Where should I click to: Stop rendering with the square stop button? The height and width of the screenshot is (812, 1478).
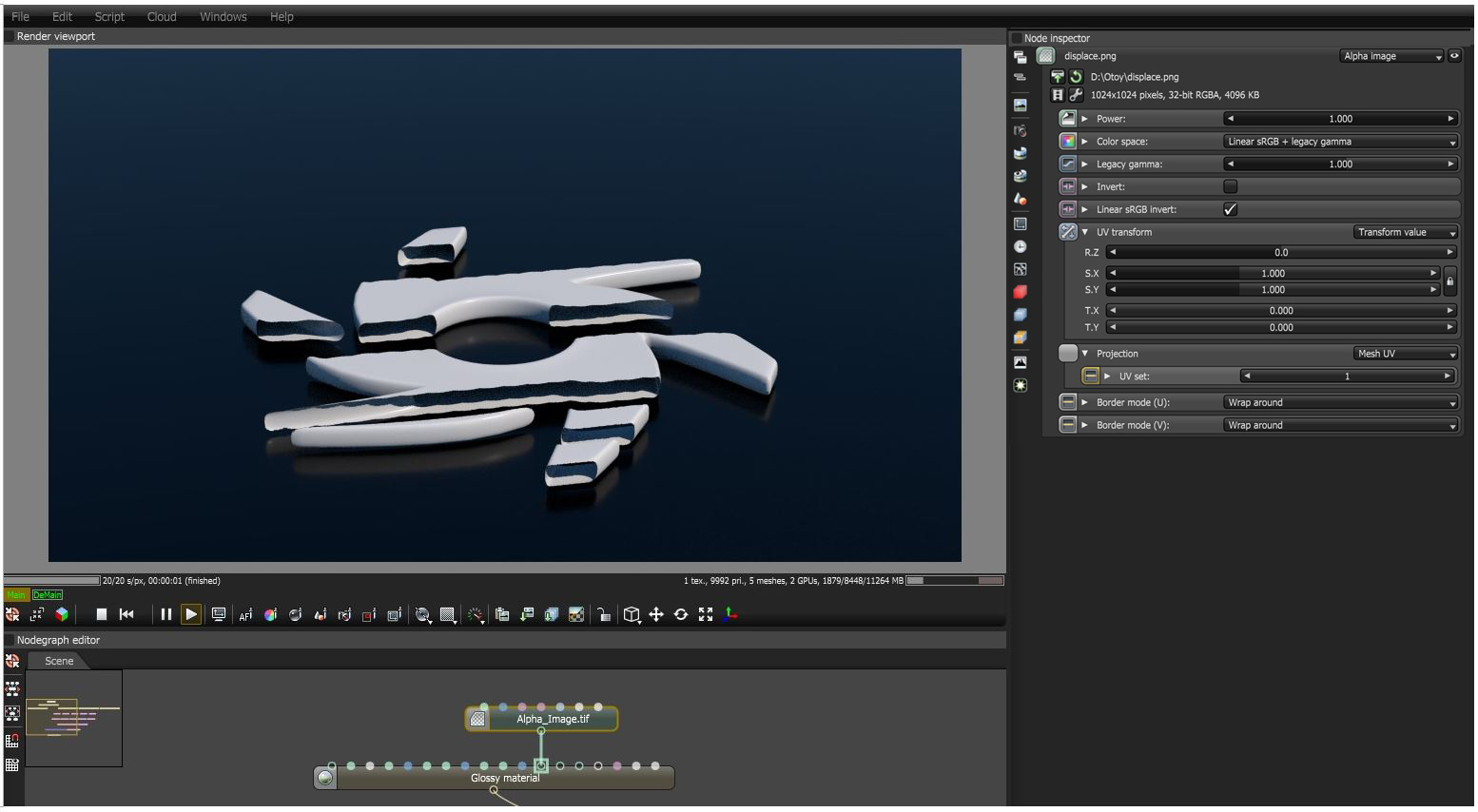(101, 614)
